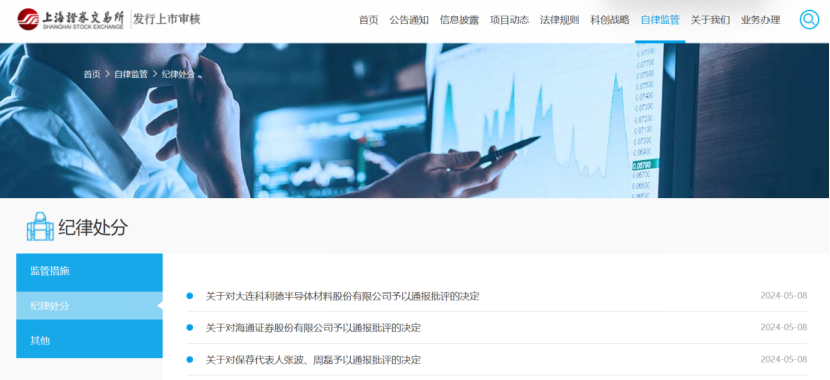The height and width of the screenshot is (380, 830).
Task: Open the 公告通知 navigation item
Action: point(409,20)
